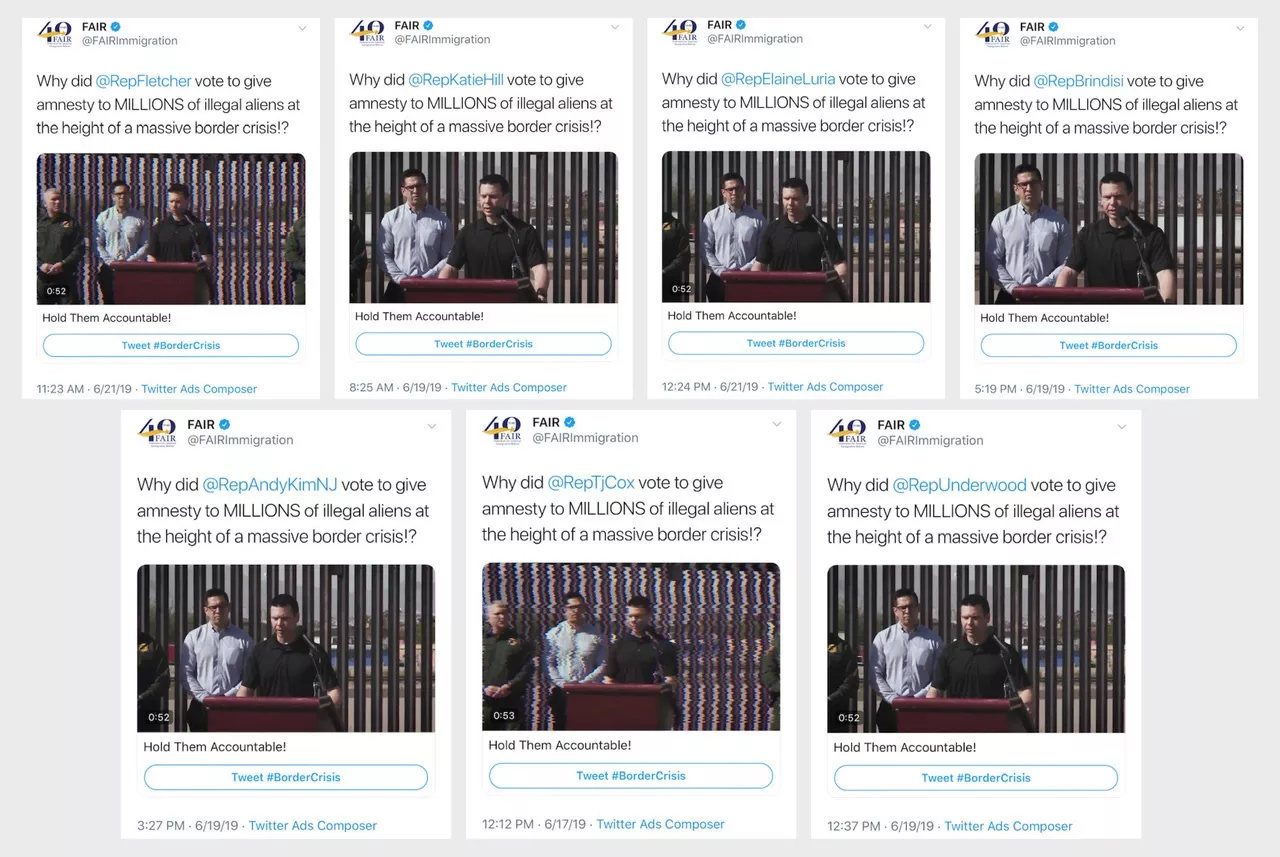The height and width of the screenshot is (857, 1280).
Task: Open the chevron menu on @RepFletcher tweet
Action: tap(302, 28)
